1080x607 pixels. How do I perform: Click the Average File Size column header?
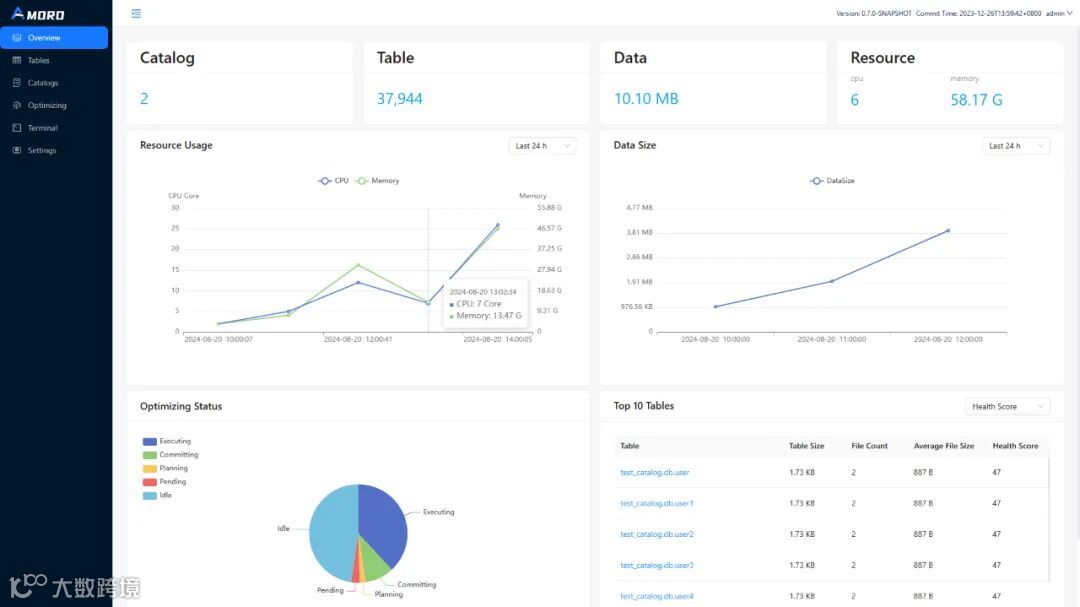pyautogui.click(x=944, y=446)
